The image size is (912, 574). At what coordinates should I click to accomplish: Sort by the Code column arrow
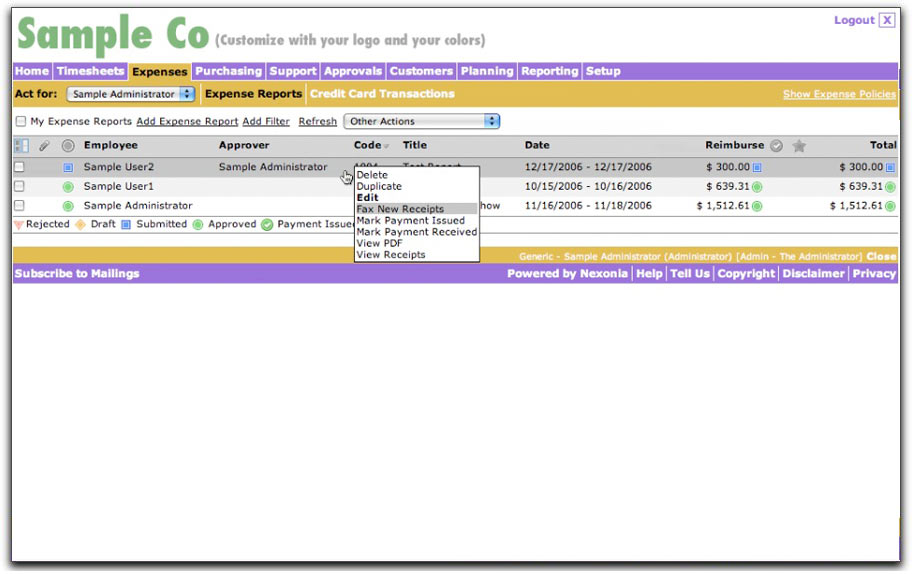click(386, 146)
